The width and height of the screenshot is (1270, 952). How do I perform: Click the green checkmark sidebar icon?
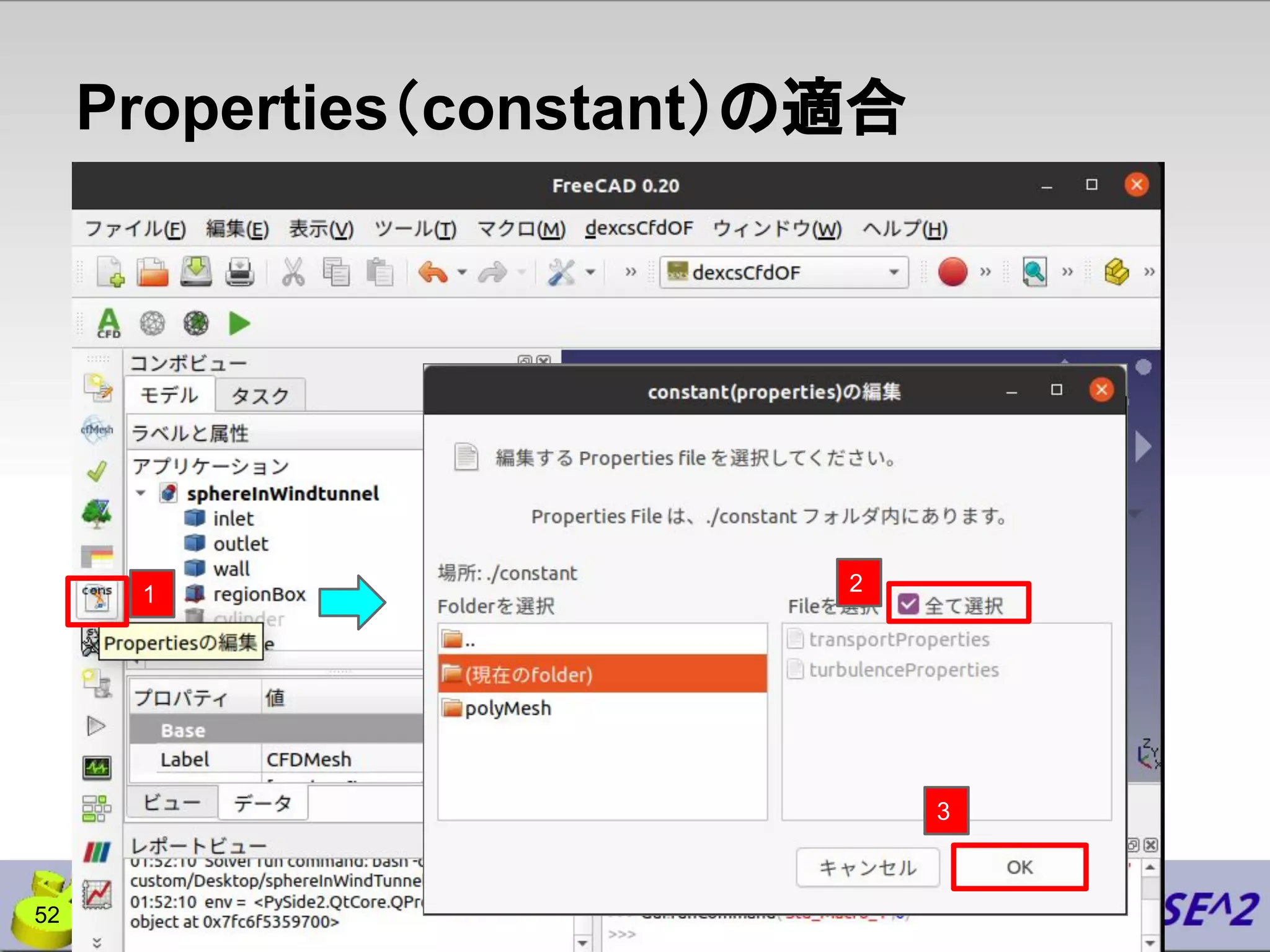[x=97, y=471]
